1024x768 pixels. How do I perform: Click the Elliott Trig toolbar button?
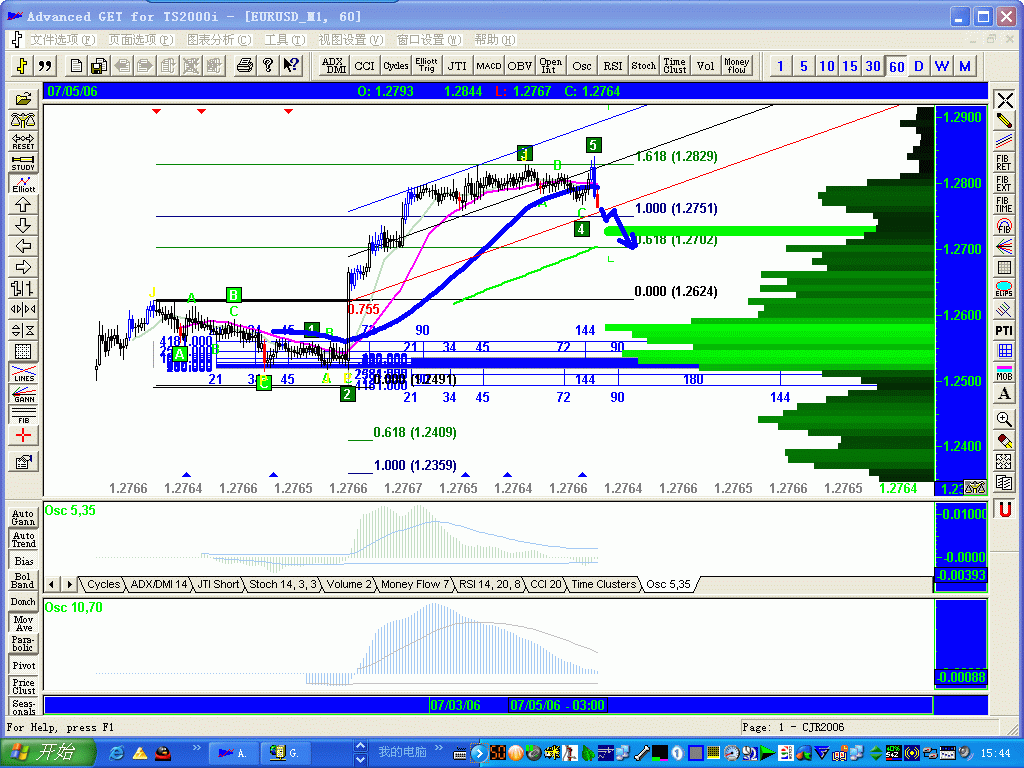click(426, 65)
